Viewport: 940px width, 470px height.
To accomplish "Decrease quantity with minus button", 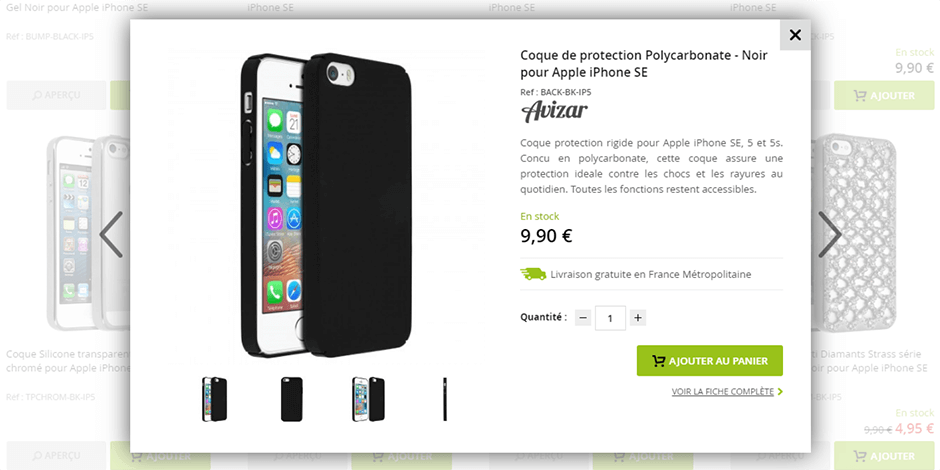I will pos(583,318).
